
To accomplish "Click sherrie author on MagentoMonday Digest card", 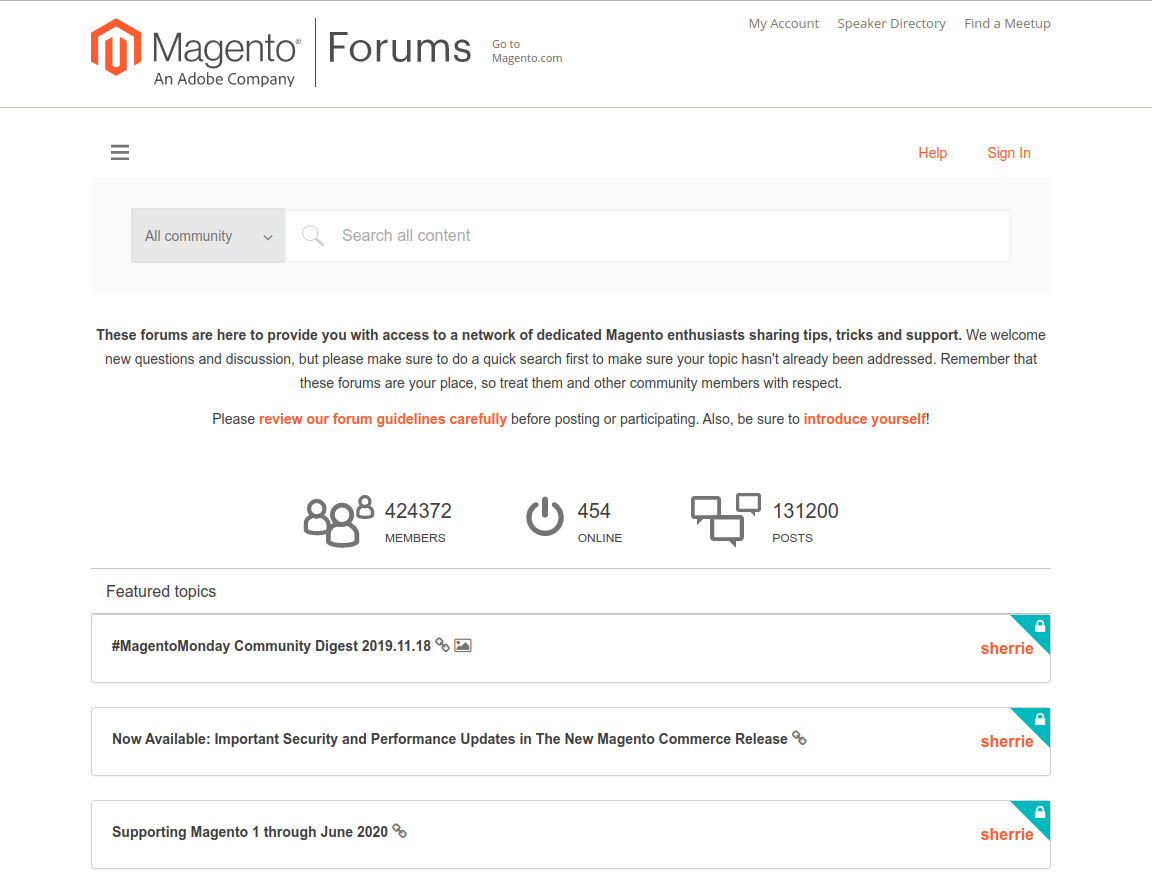I will (1007, 648).
